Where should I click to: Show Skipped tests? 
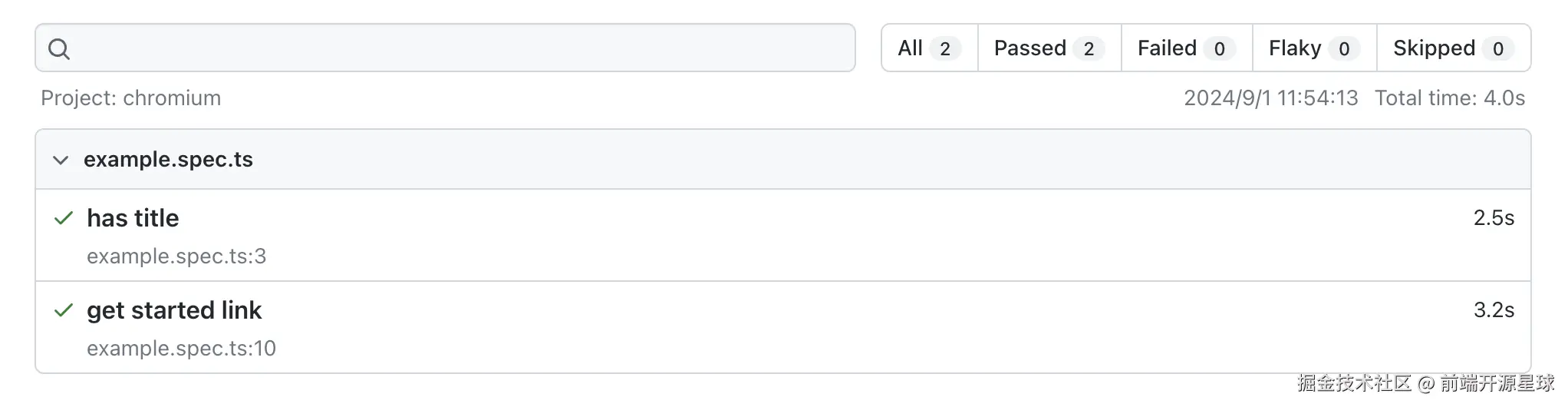click(x=1452, y=48)
